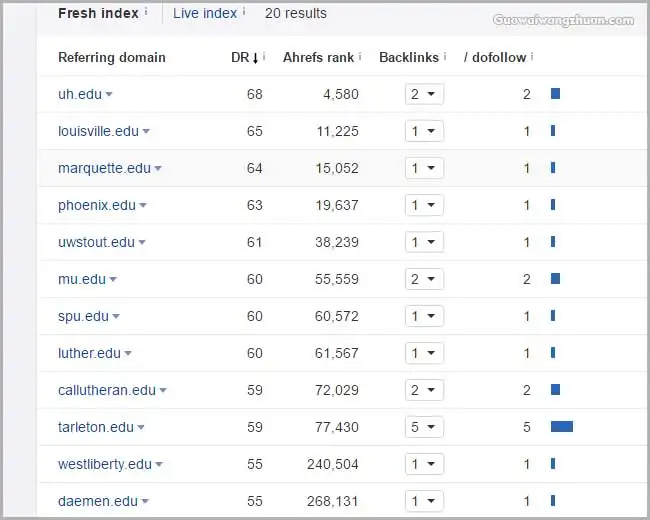Image resolution: width=650 pixels, height=520 pixels.
Task: Open backlinks dropdown for westliberty.edu row
Action: tap(424, 464)
